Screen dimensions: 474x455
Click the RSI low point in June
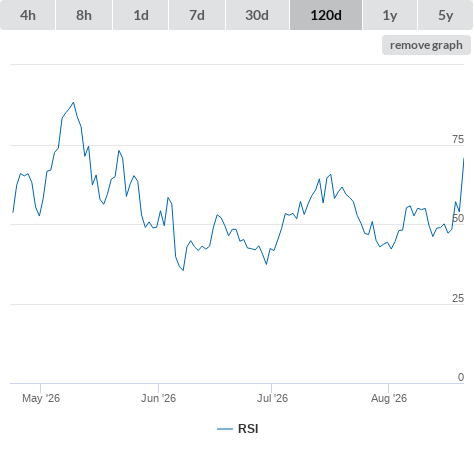pyautogui.click(x=183, y=270)
